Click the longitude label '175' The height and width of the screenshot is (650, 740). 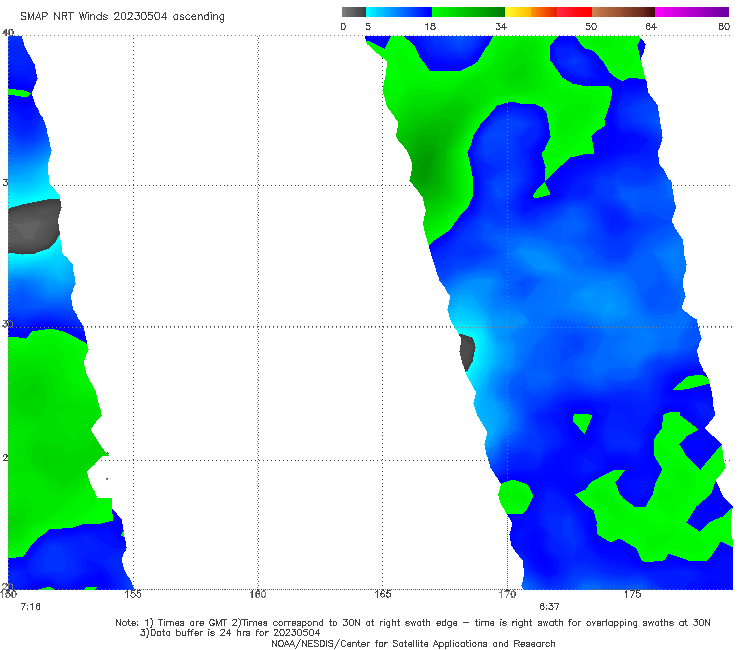632,594
